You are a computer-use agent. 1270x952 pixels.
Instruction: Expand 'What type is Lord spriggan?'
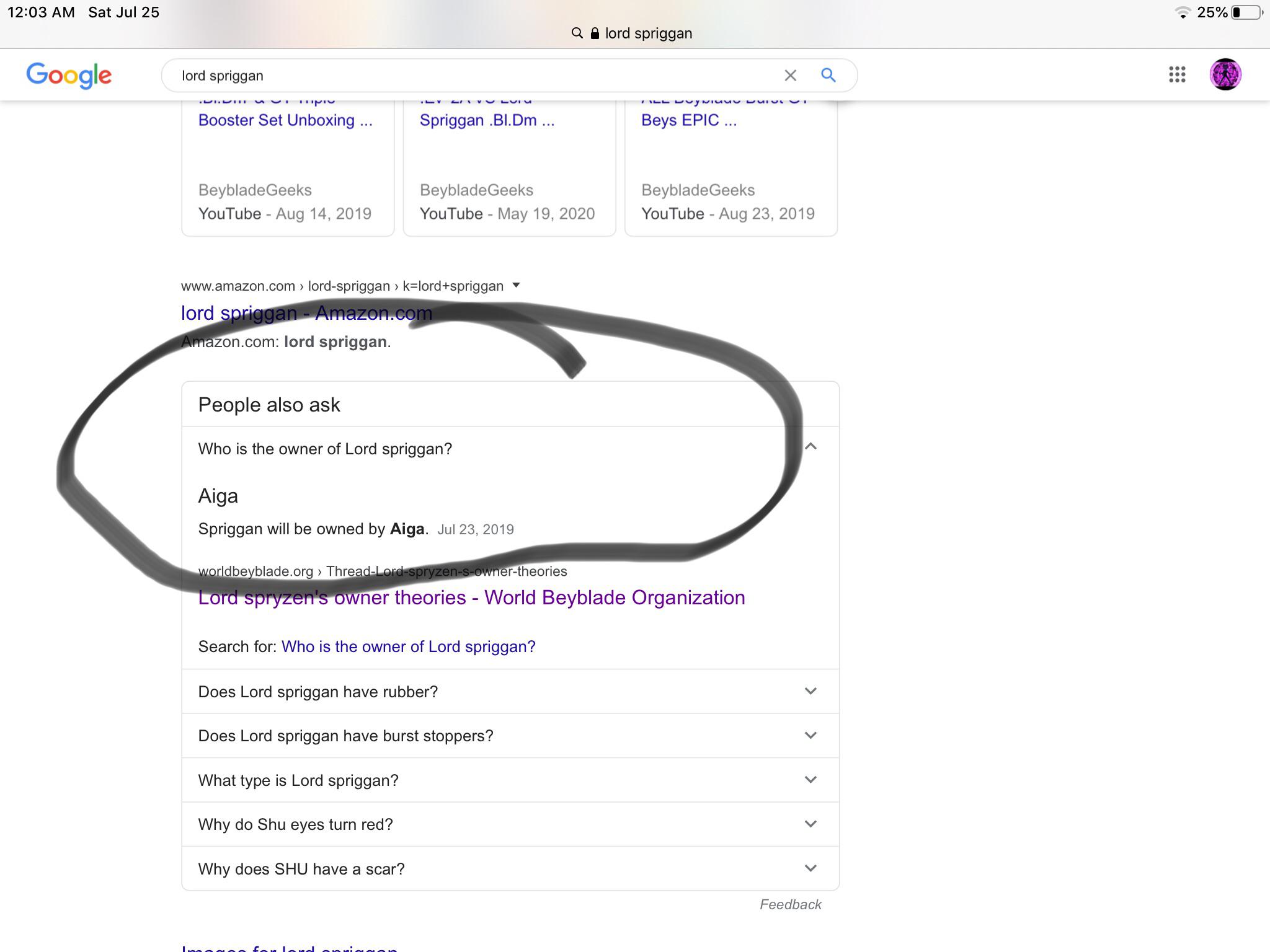click(810, 780)
